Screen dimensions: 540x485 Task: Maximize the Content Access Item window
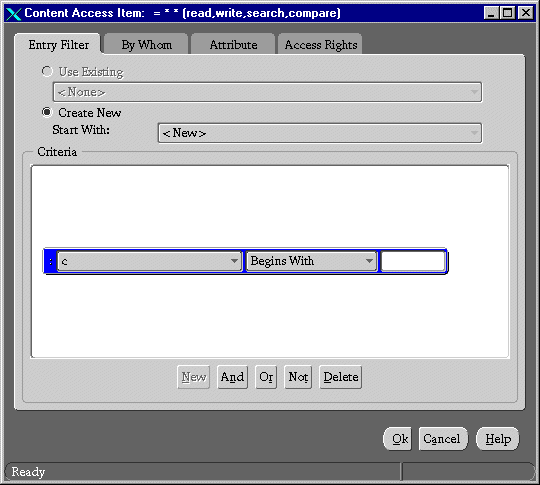point(508,13)
